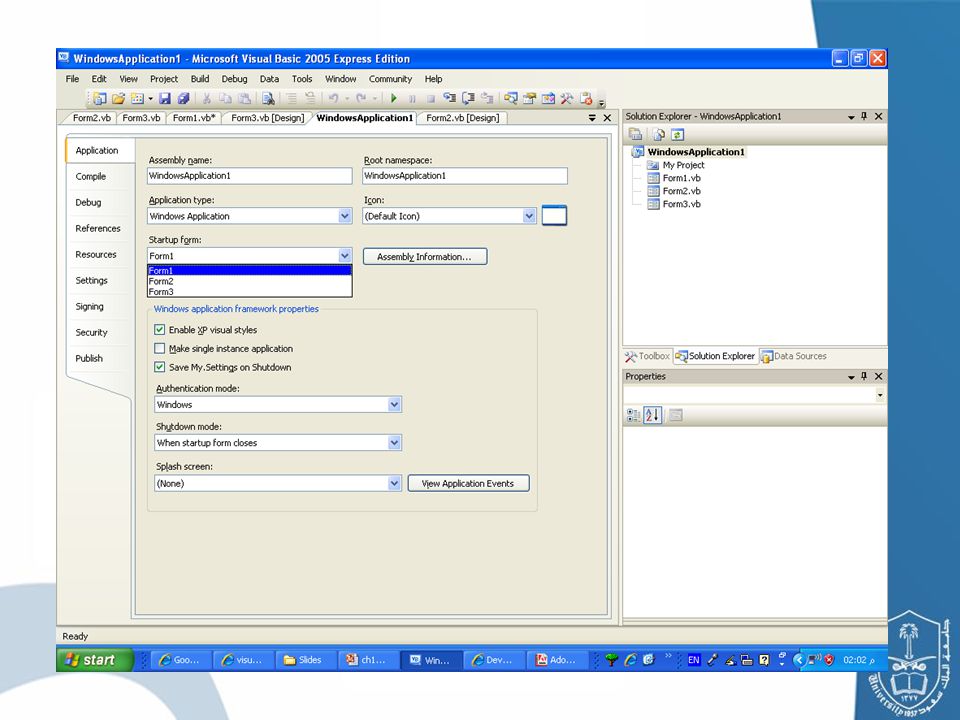Open the Project menu
The image size is (960, 720).
coord(164,79)
